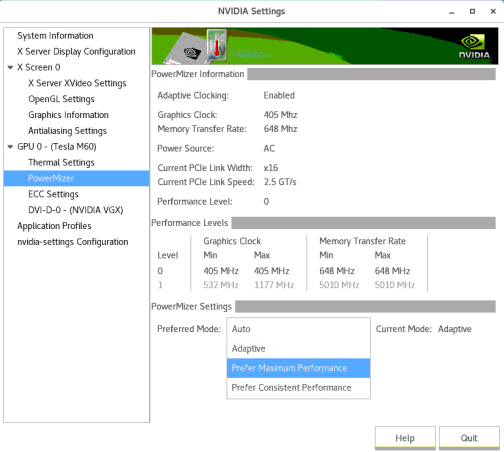Collapse the GPU 0 - (Tesla M60) node

coord(10,147)
